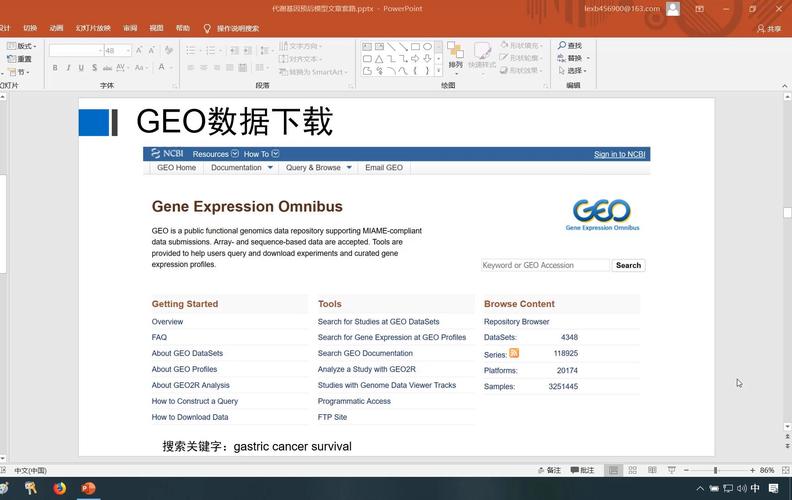This screenshot has height=500, width=792.
Task: Click the Search button beside the GEO keyword box
Action: (x=628, y=265)
